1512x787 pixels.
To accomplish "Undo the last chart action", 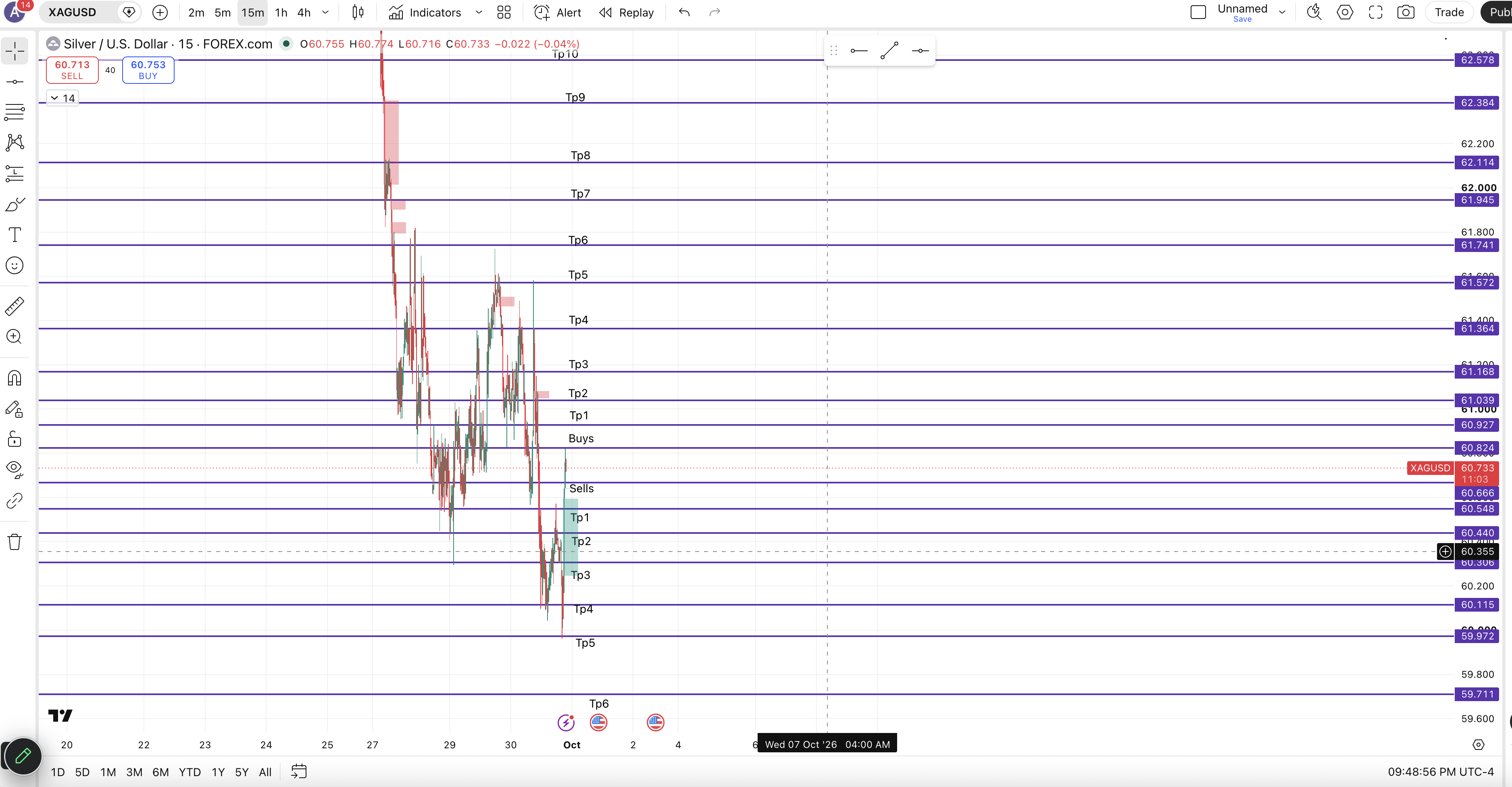I will [x=684, y=12].
